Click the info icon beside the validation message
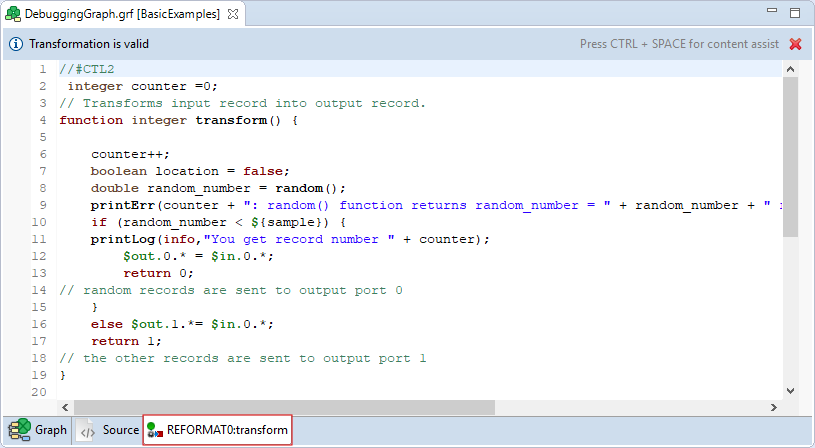The width and height of the screenshot is (815, 448). pos(16,44)
